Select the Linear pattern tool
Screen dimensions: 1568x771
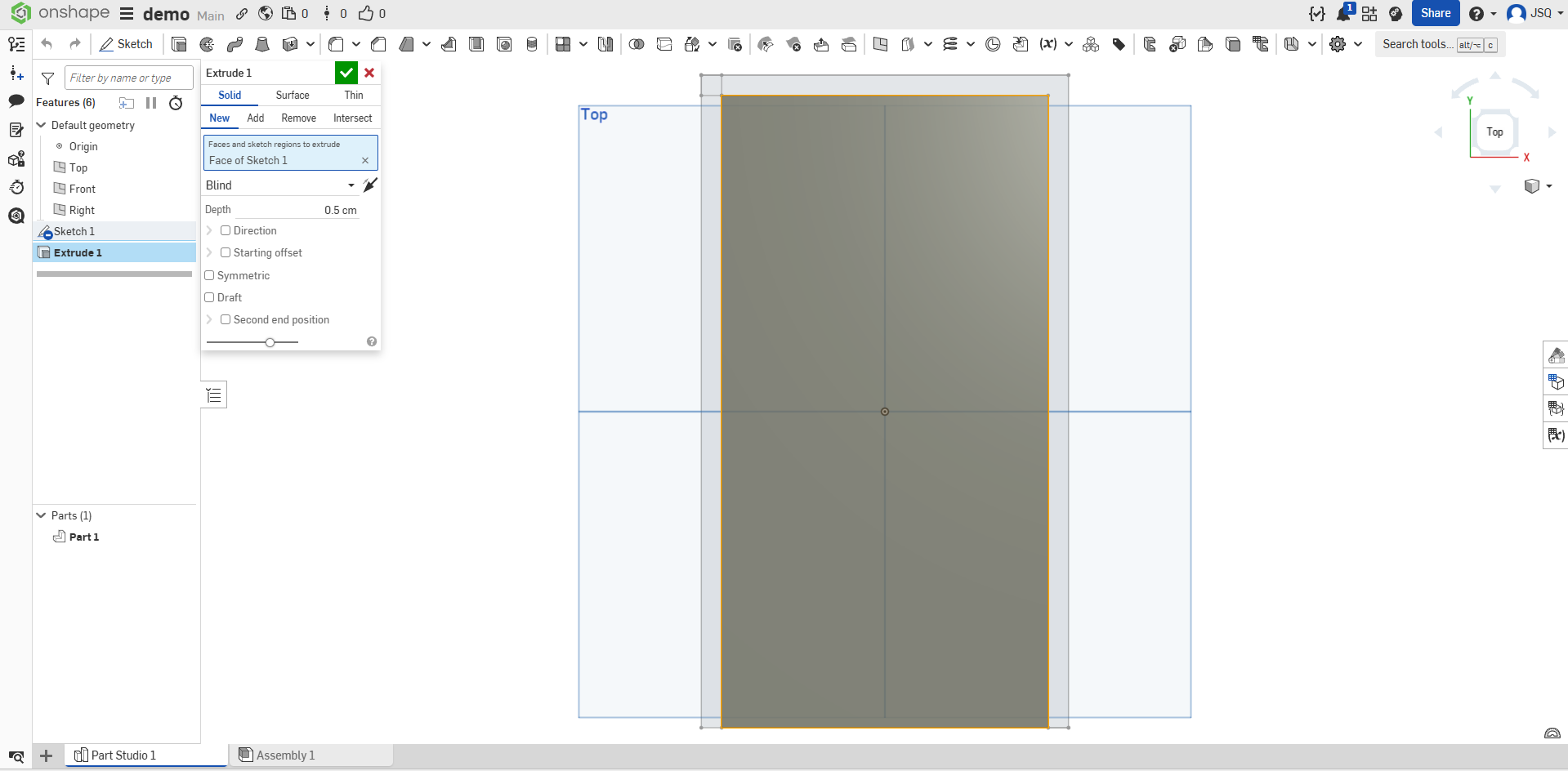[563, 44]
